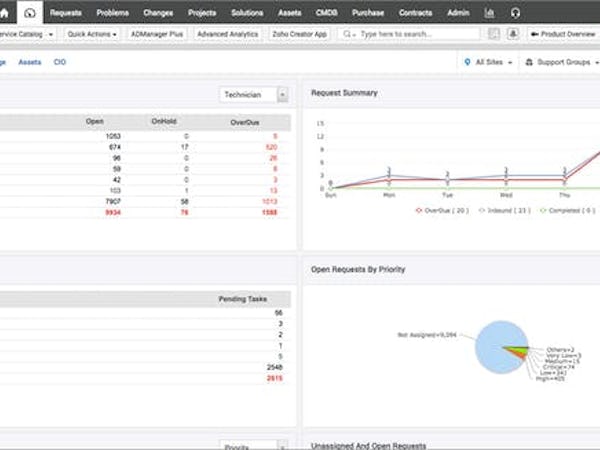Toggle the OverDue series in chart legend
The height and width of the screenshot is (450, 600).
(442, 210)
